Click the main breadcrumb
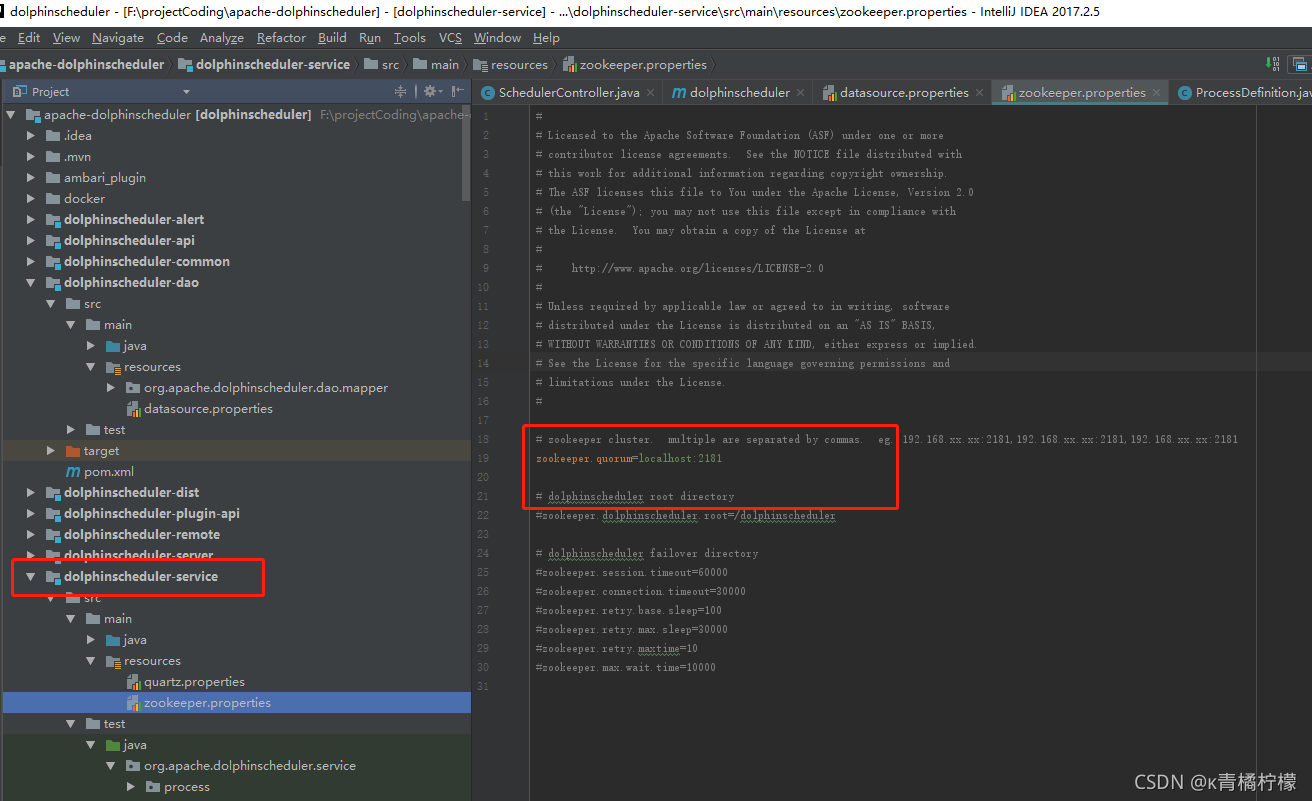Viewport: 1312px width, 801px height. [x=437, y=64]
